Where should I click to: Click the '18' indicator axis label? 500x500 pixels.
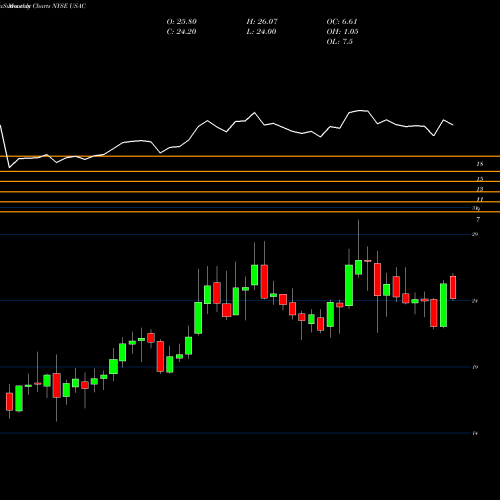tap(480, 164)
